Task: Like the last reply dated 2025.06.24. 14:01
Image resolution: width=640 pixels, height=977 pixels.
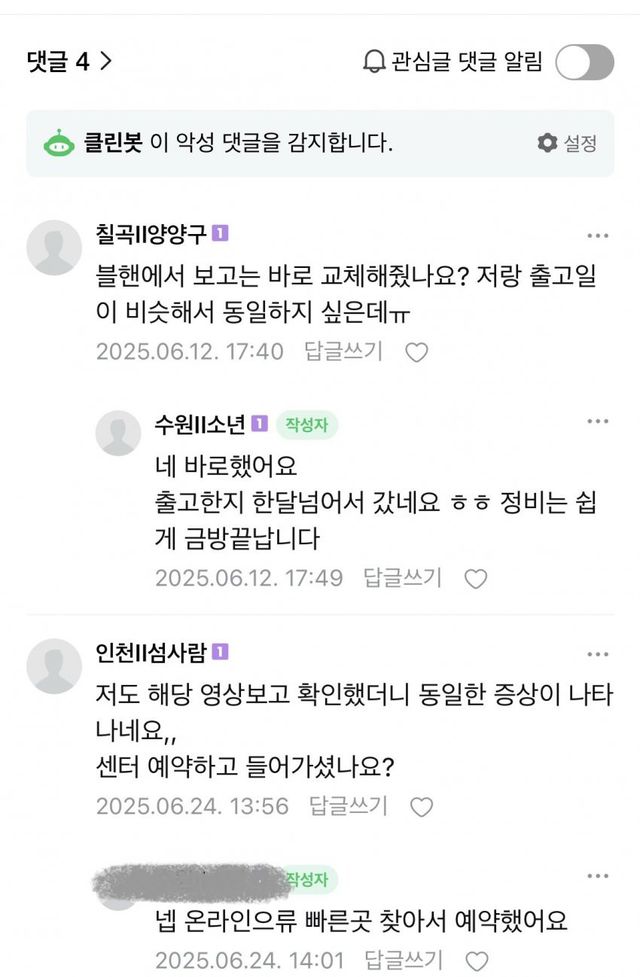Action: pos(477,960)
